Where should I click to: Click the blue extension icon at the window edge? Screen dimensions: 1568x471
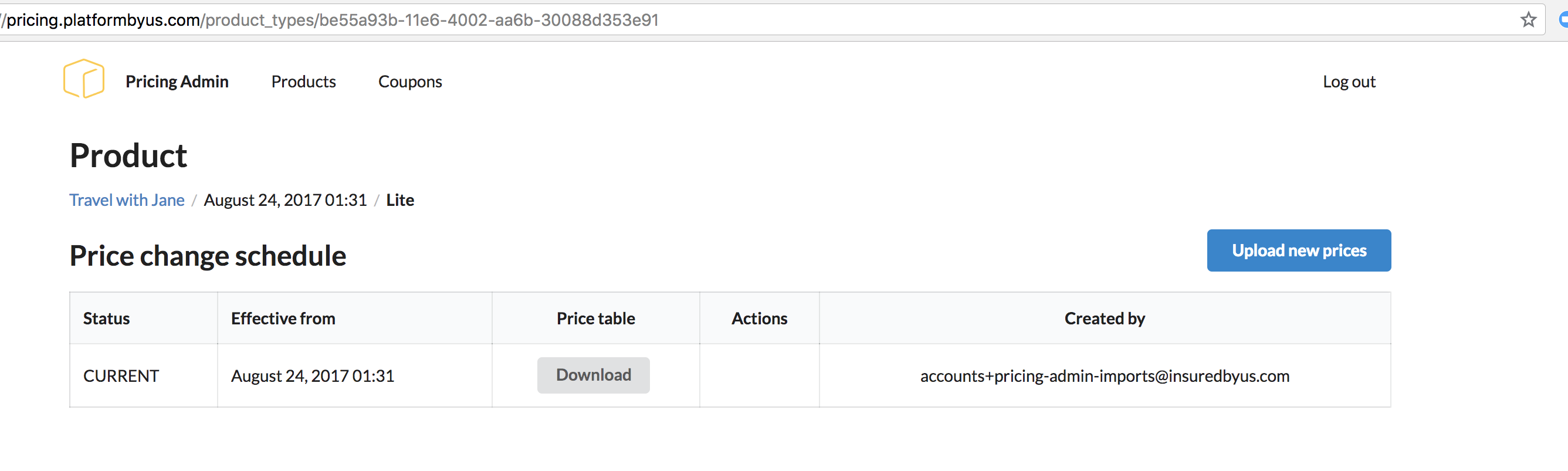tap(1563, 20)
